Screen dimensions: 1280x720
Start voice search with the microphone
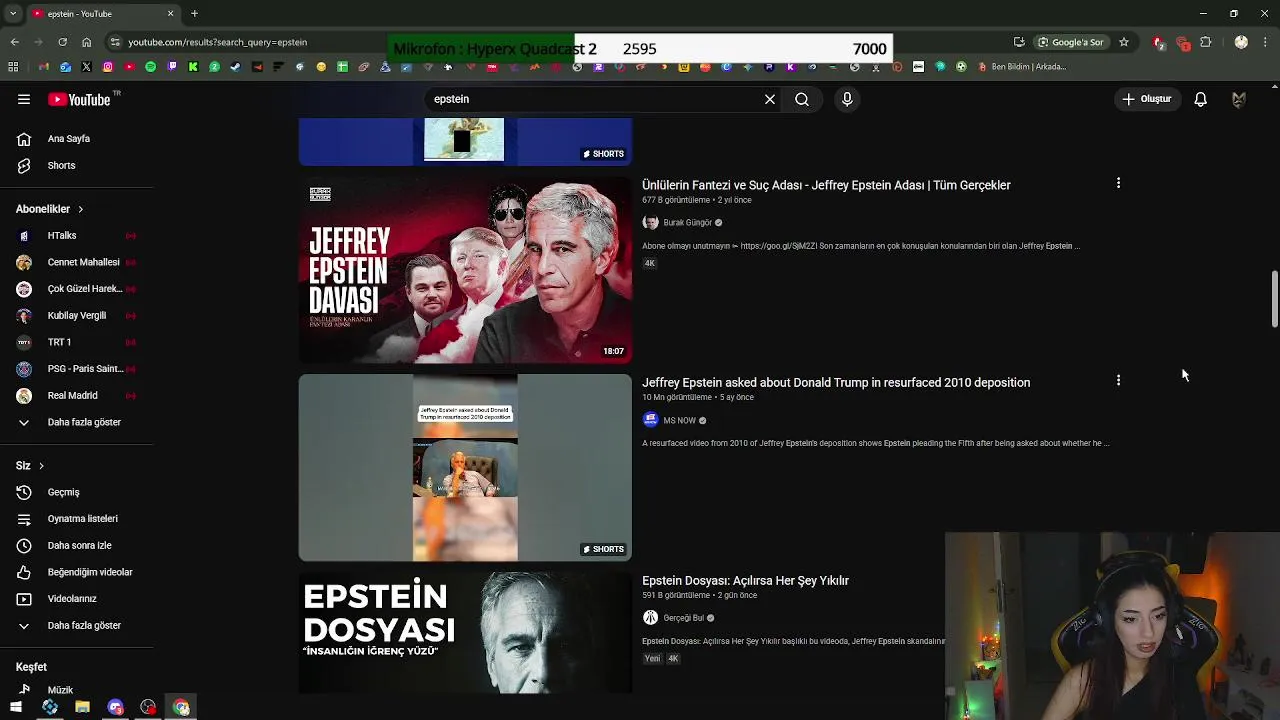(x=847, y=99)
